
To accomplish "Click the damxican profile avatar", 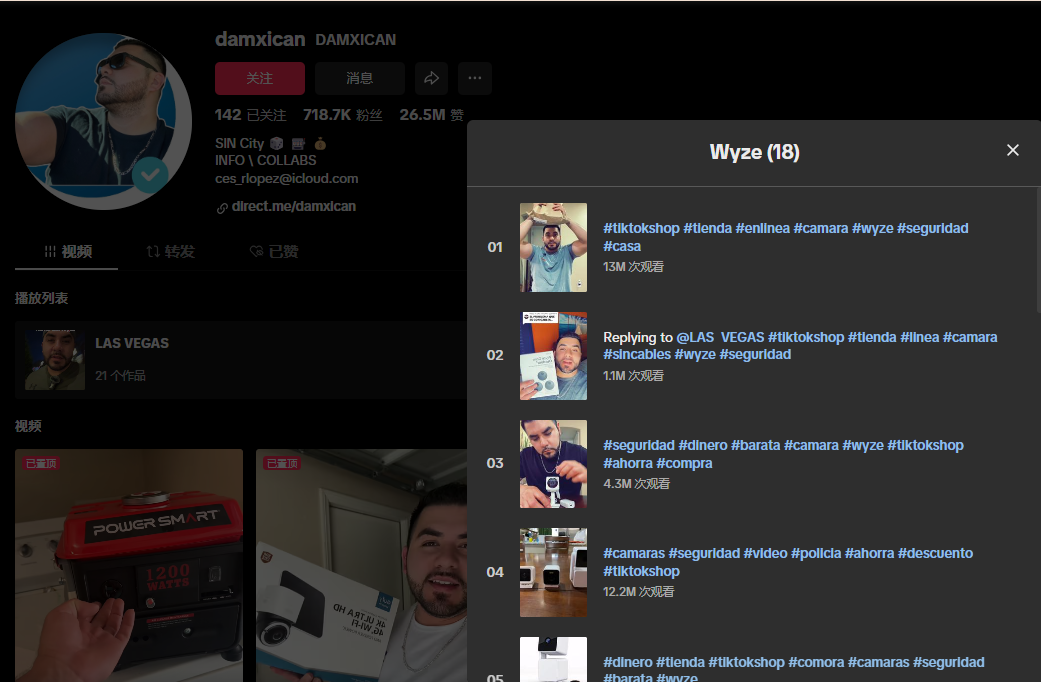I will pos(104,122).
